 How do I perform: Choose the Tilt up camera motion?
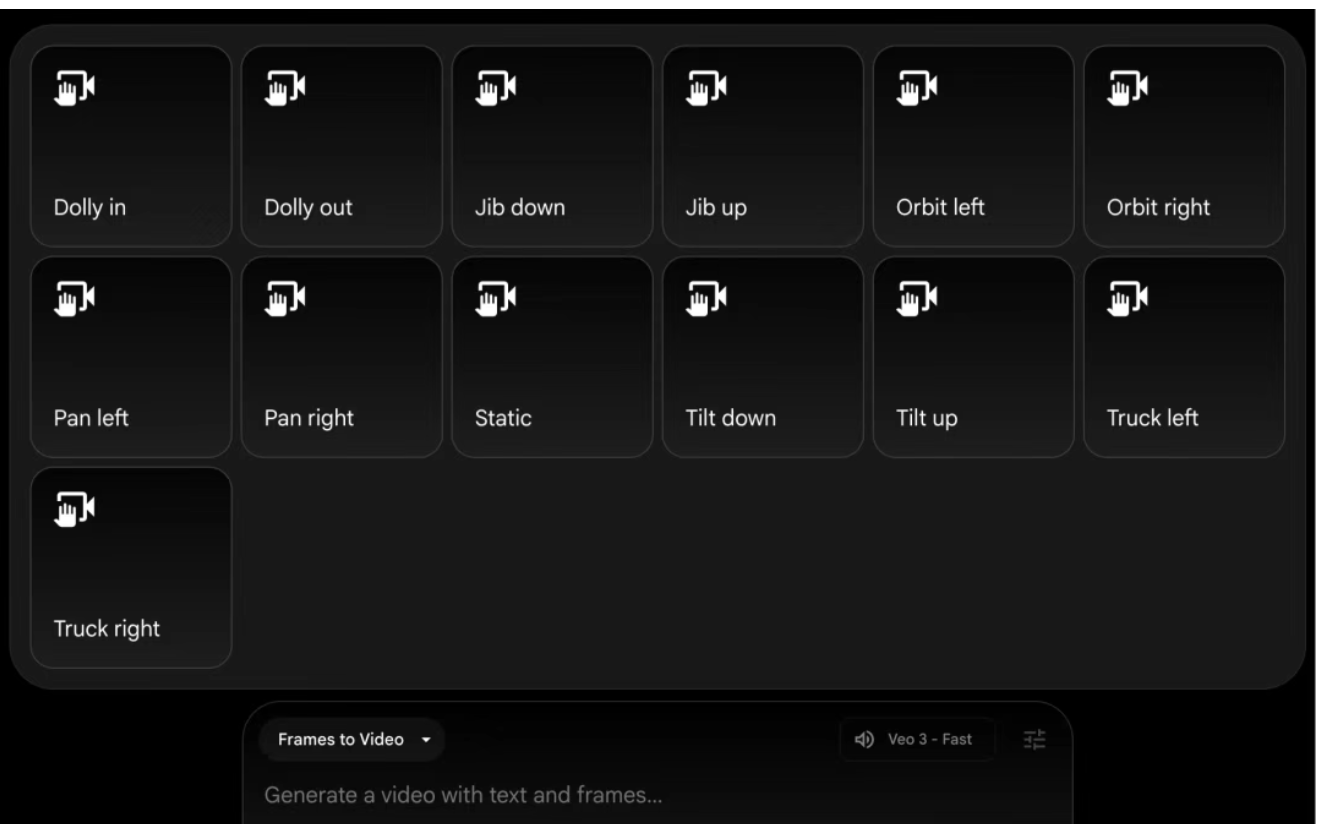click(x=973, y=357)
